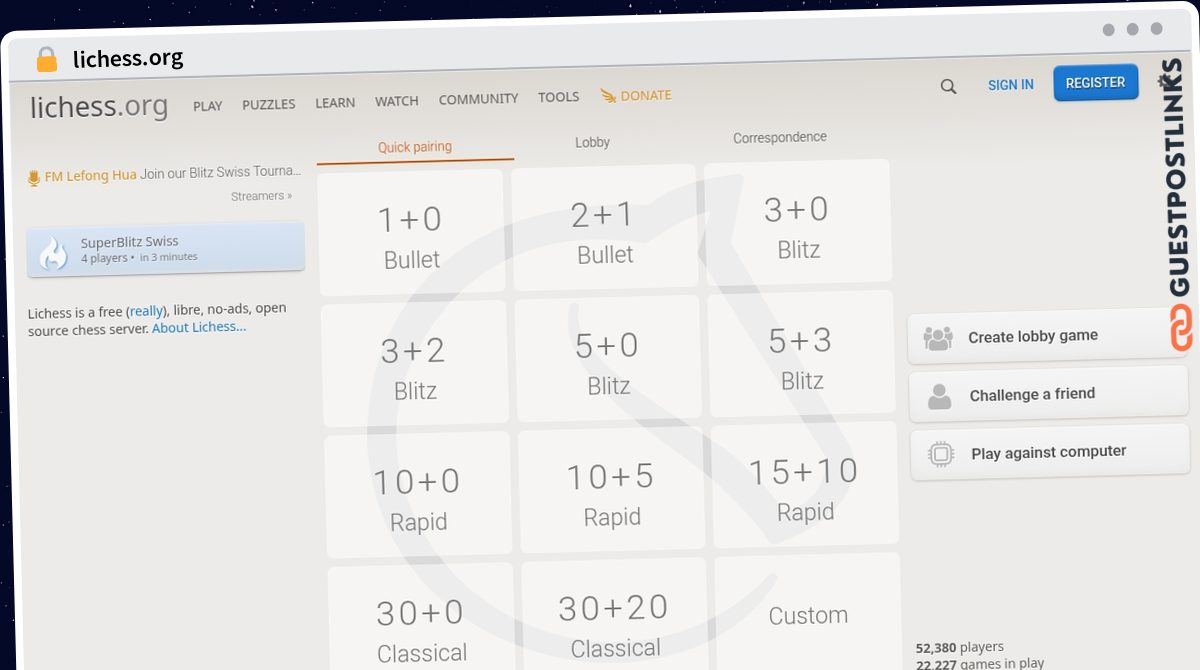Click the 'really' link
The height and width of the screenshot is (670, 1200).
coord(147,310)
